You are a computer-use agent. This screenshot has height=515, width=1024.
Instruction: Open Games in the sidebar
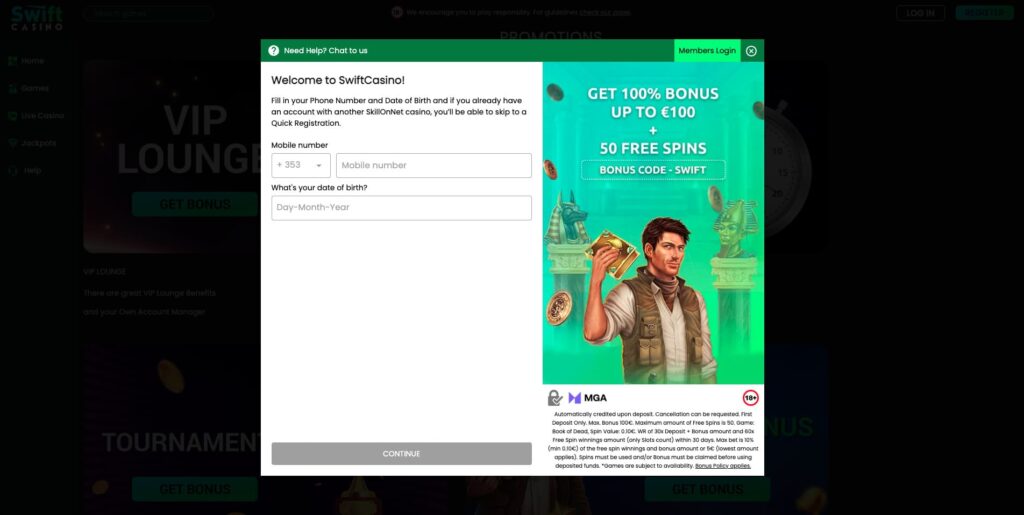[x=35, y=88]
